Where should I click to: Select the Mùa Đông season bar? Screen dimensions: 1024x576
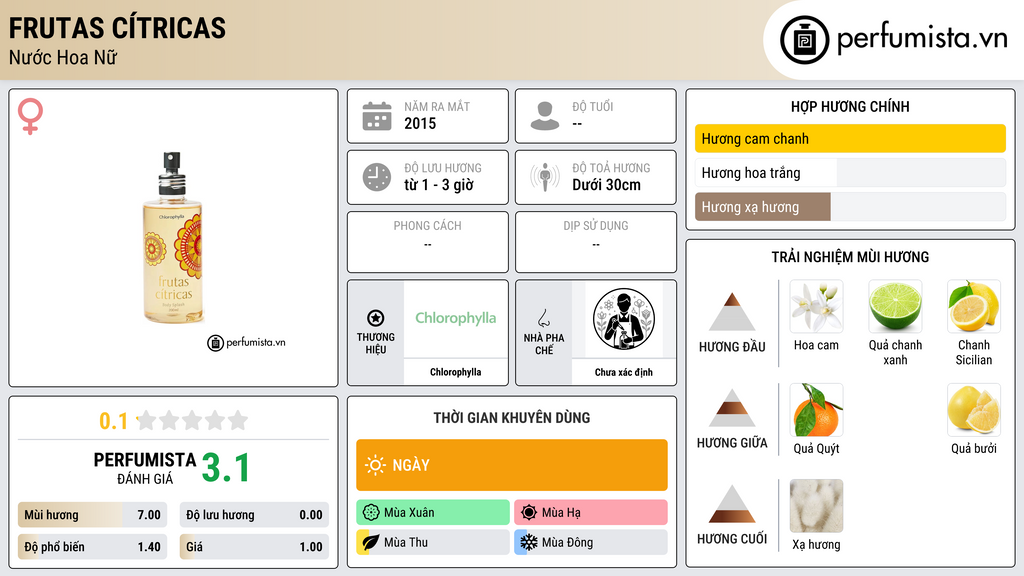click(591, 542)
